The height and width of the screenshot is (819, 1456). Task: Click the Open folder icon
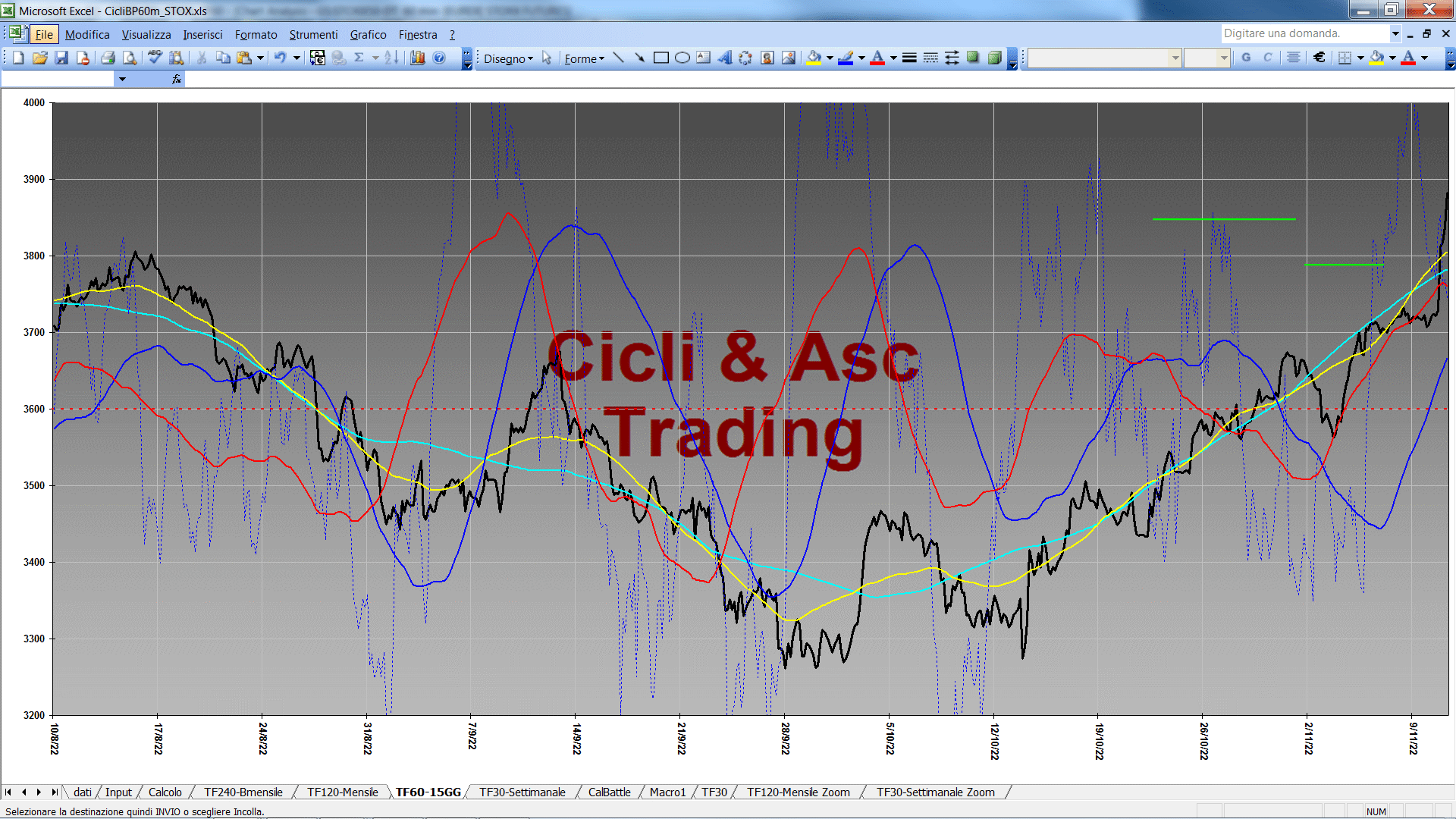39,58
